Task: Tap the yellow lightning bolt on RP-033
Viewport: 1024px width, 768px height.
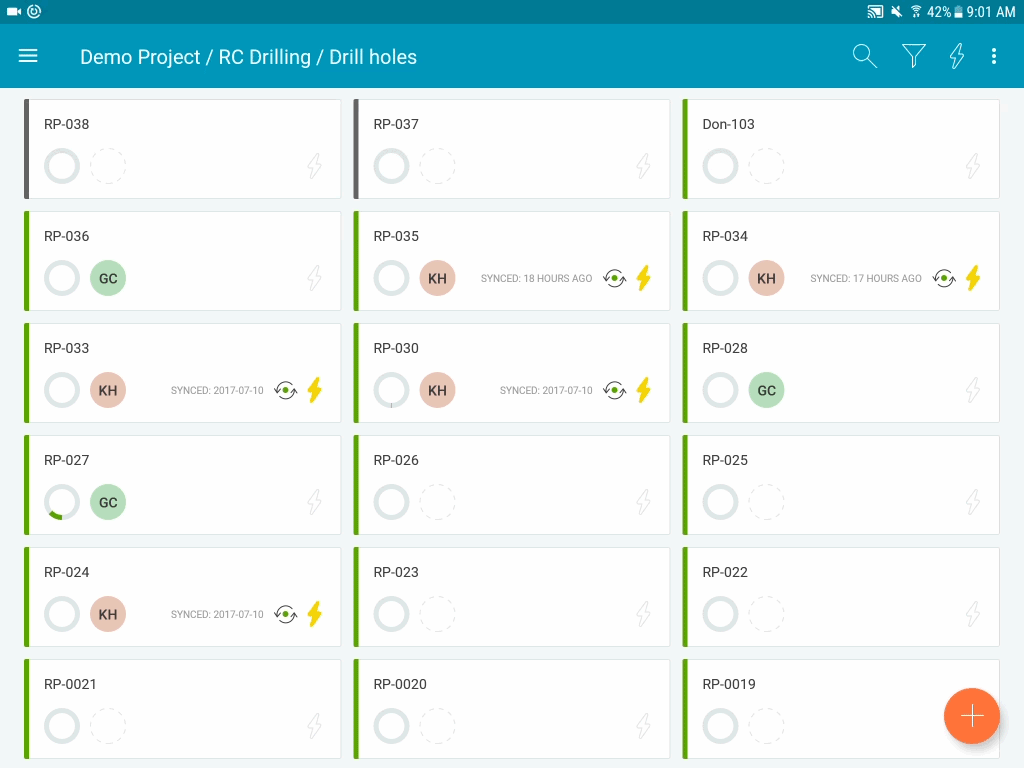Action: 314,390
